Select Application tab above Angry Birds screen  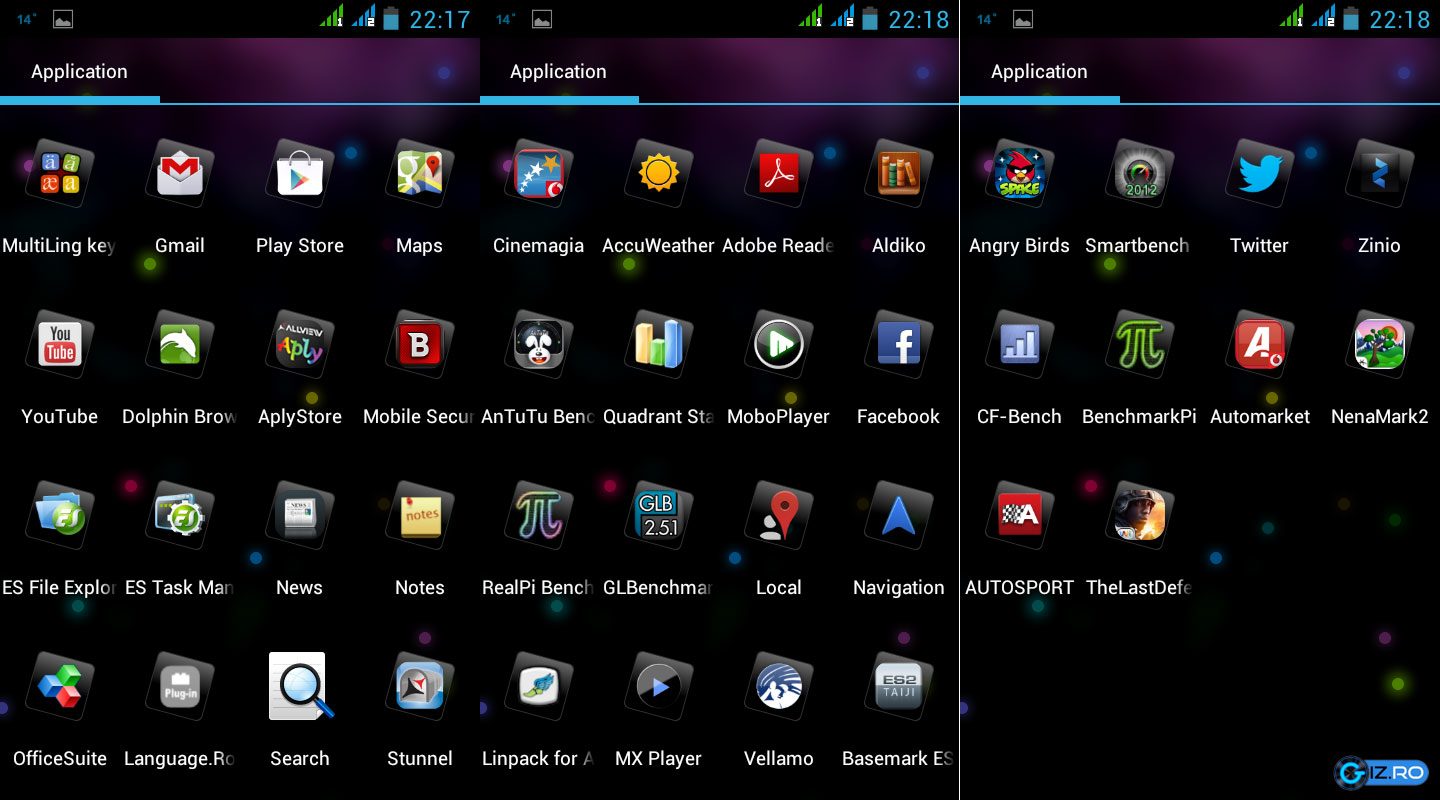point(1040,72)
